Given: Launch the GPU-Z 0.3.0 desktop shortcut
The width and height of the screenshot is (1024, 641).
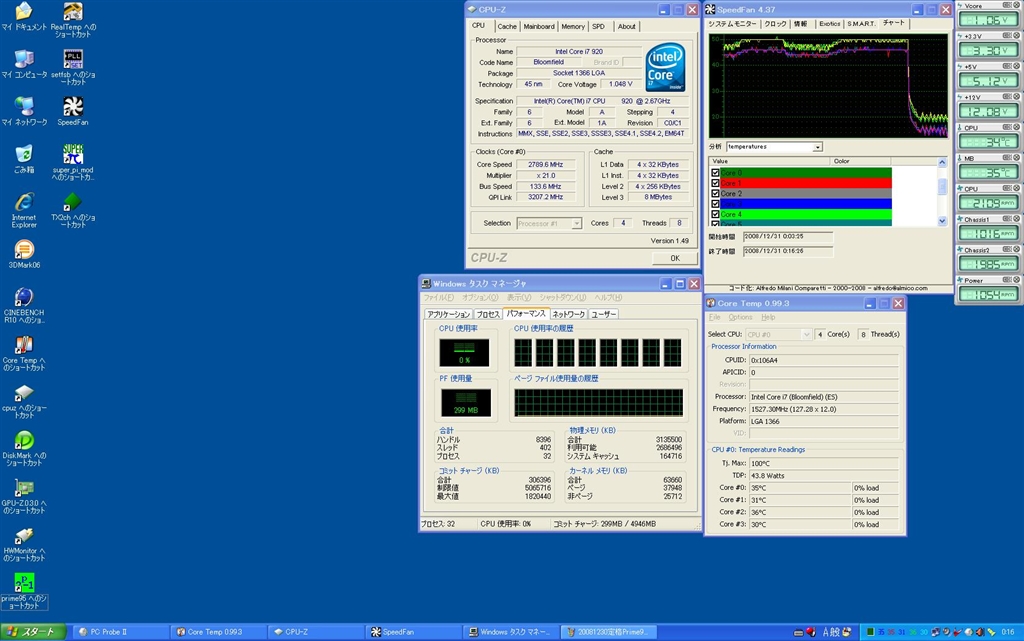Looking at the screenshot, I should point(24,488).
